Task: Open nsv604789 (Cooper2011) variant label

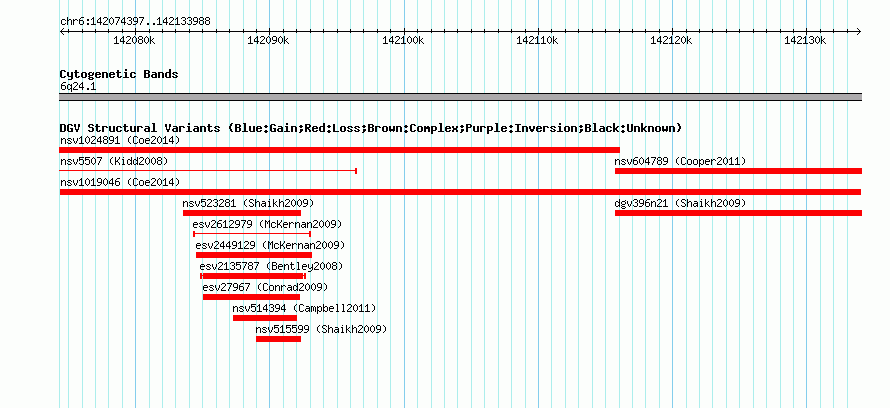Action: (x=680, y=161)
